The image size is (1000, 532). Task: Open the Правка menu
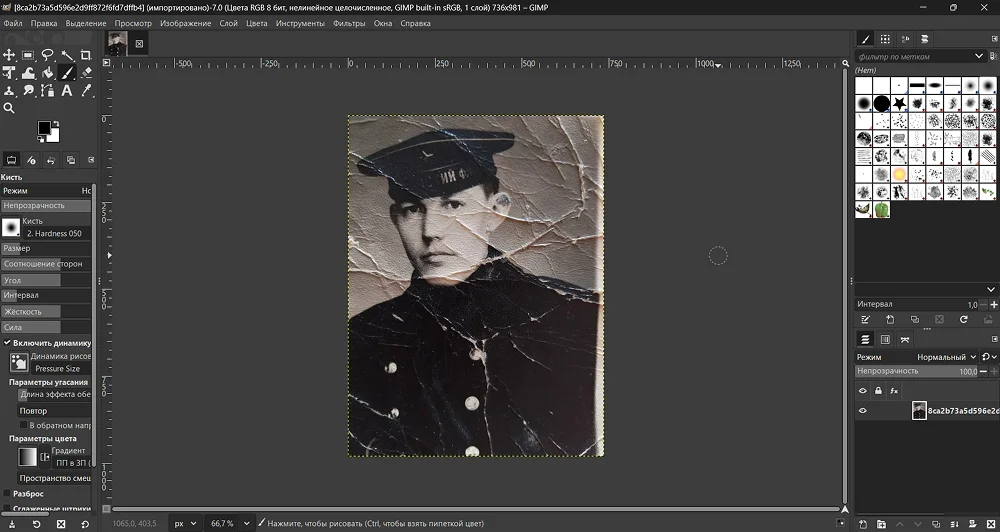(x=44, y=23)
